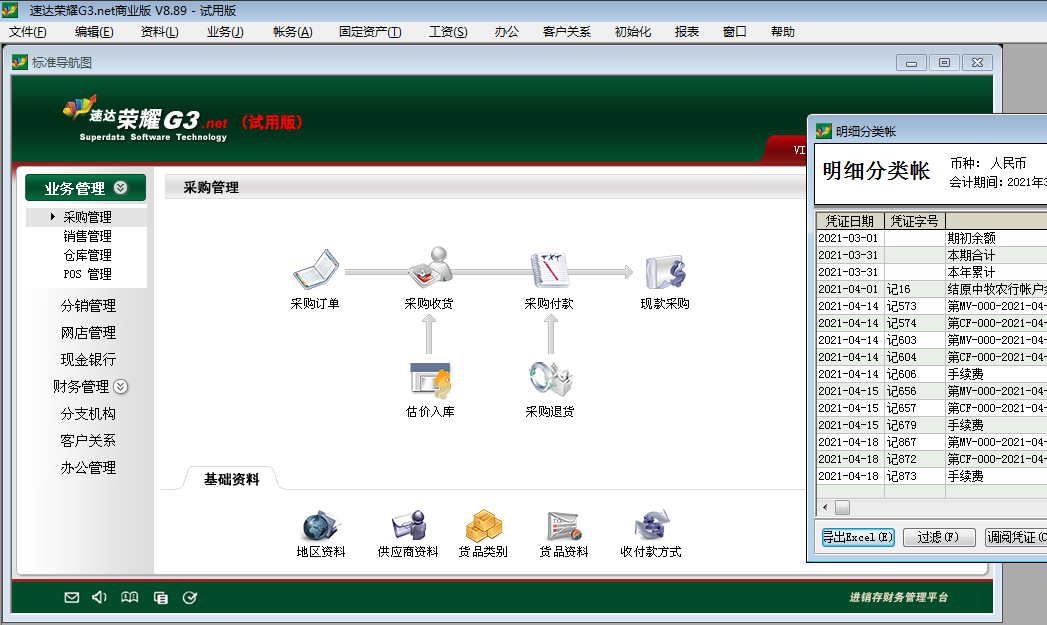Open 客户关系 in the sidebar
Screen dimensions: 1047x625
(88, 441)
